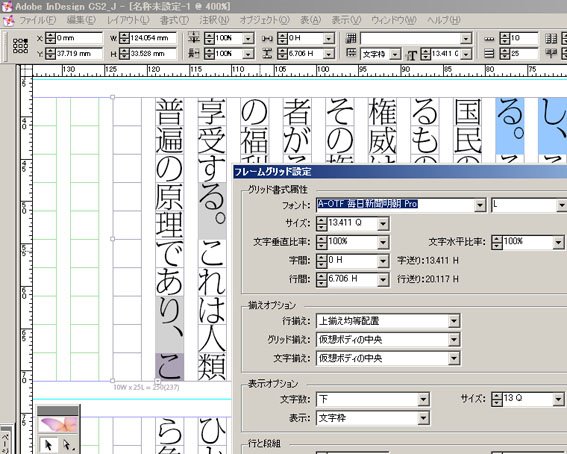Open the ファイル(F) menu
567x454 pixels.
(38, 20)
